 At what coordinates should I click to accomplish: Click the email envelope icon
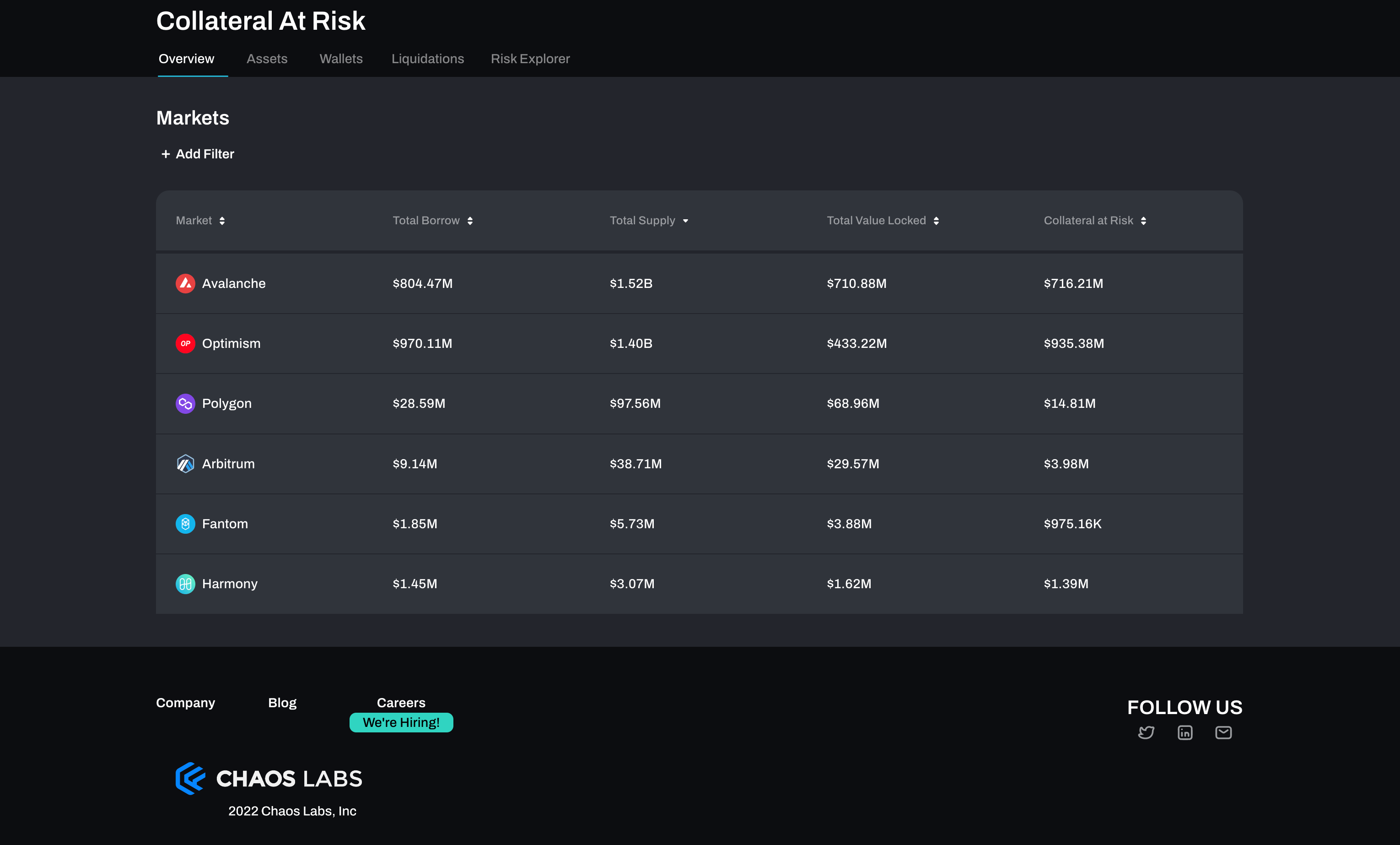pos(1223,732)
